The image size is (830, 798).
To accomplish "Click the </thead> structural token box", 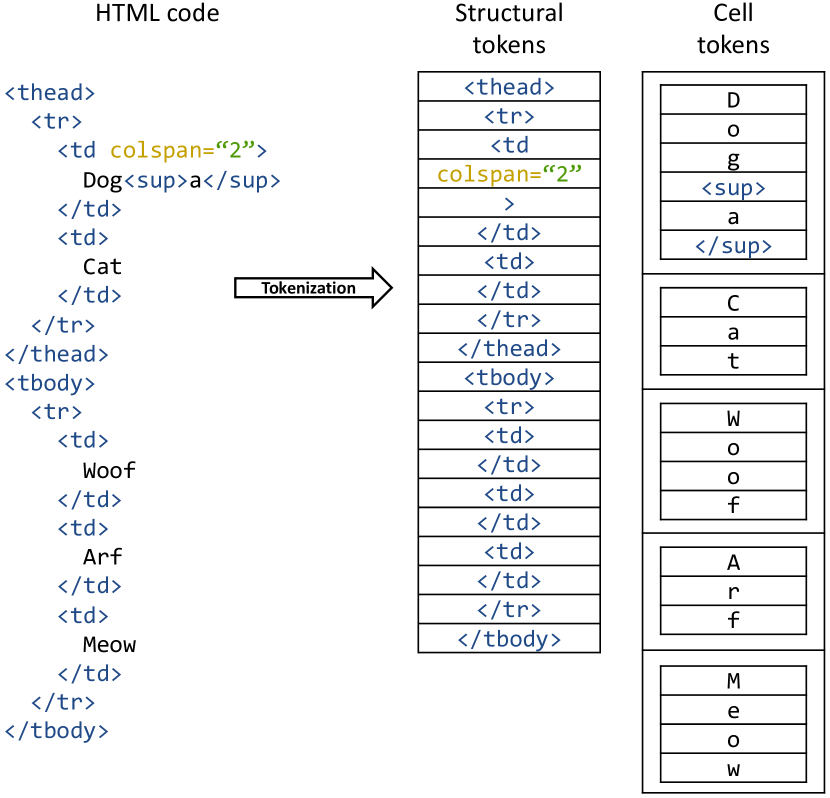I will pyautogui.click(x=509, y=348).
